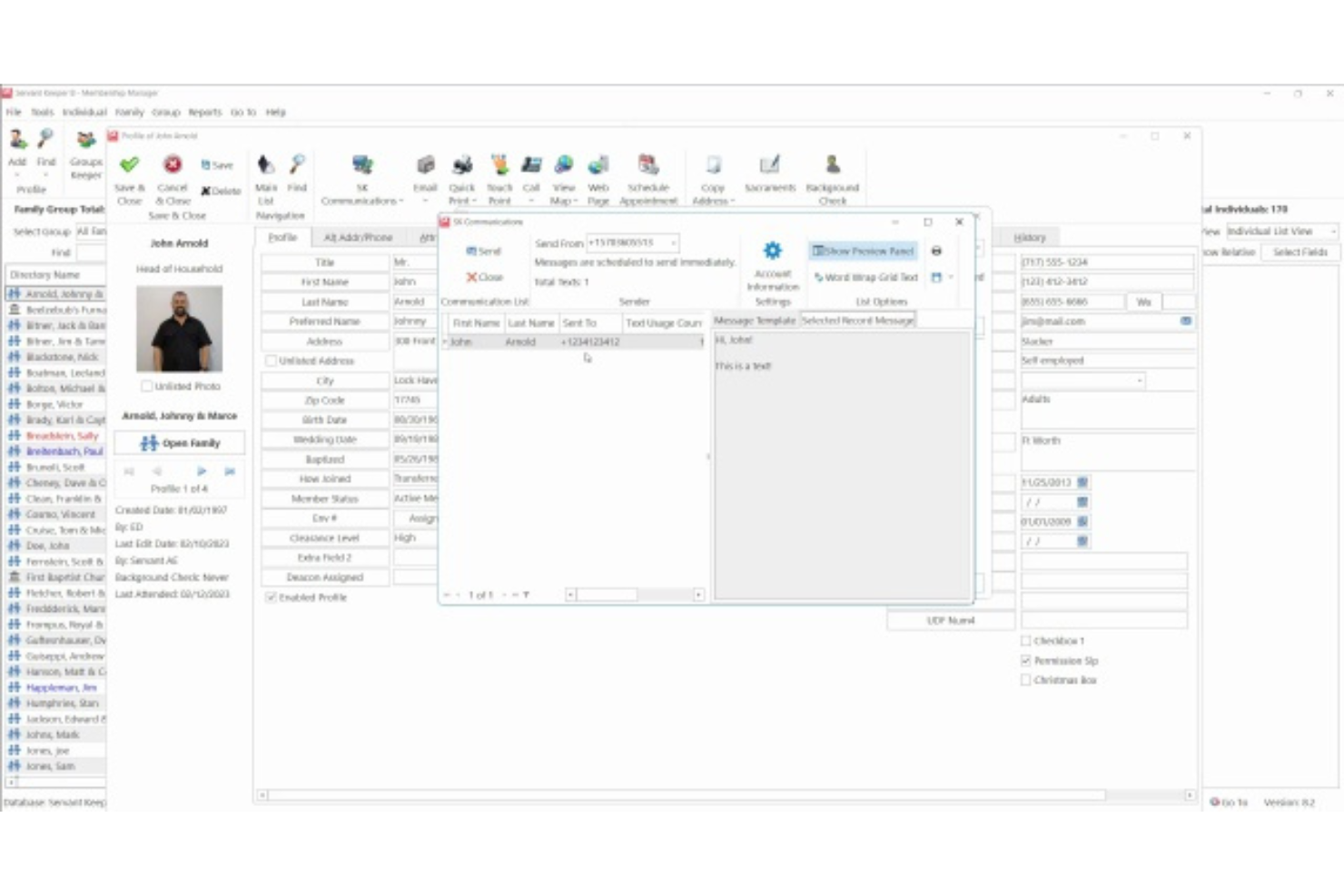Toggle Word Wrap Grid Text option

pyautogui.click(x=865, y=277)
